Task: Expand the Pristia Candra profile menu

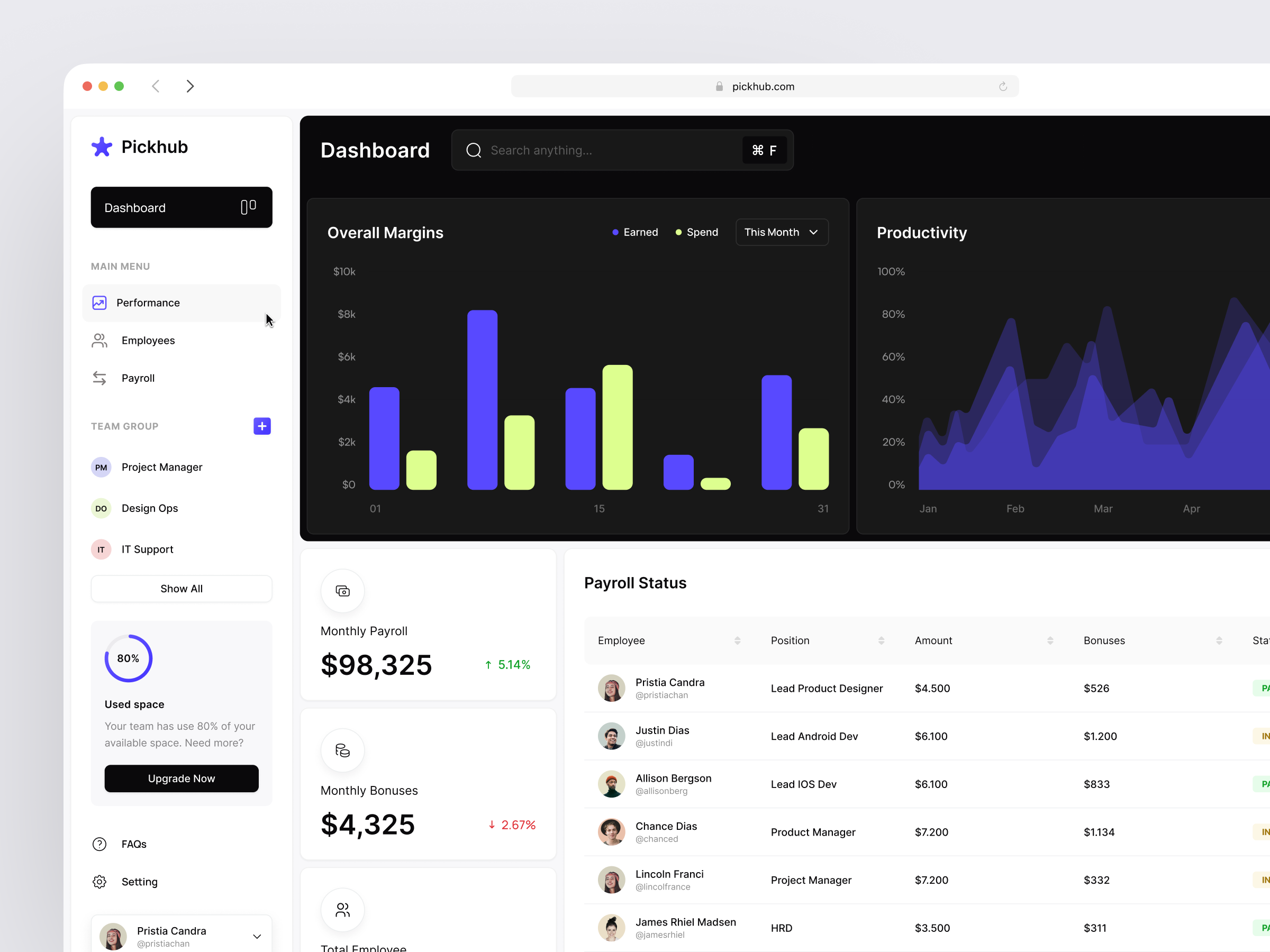Action: tap(257, 936)
